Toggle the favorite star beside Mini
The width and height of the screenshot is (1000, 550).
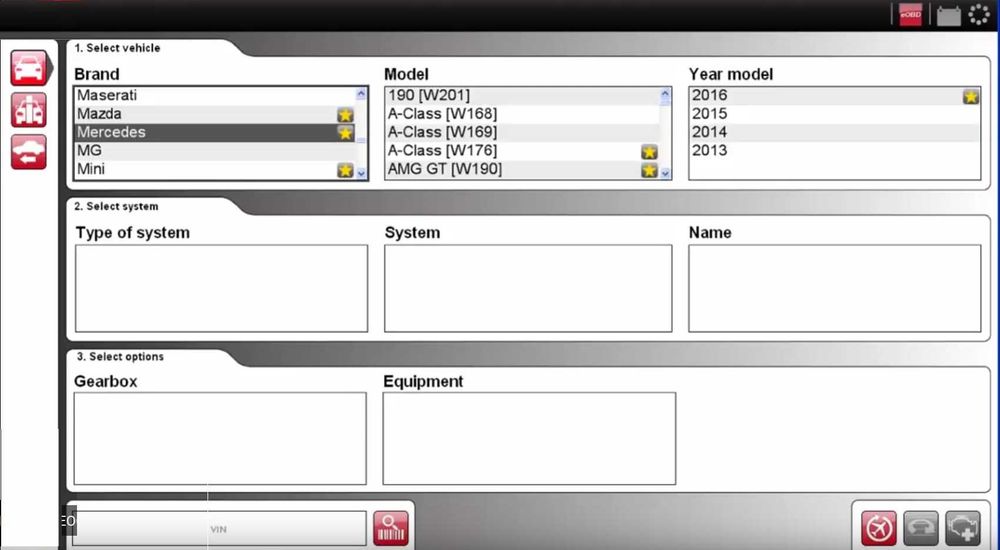(x=345, y=170)
